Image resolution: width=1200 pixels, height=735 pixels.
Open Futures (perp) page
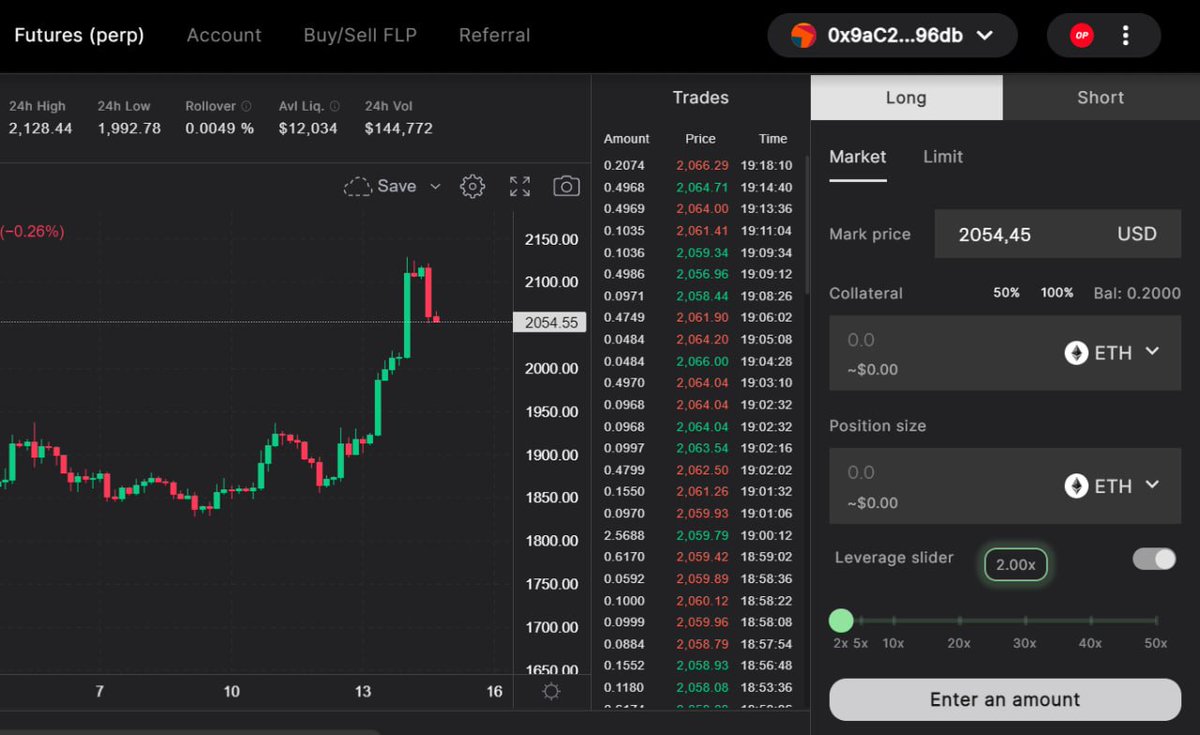pos(79,35)
